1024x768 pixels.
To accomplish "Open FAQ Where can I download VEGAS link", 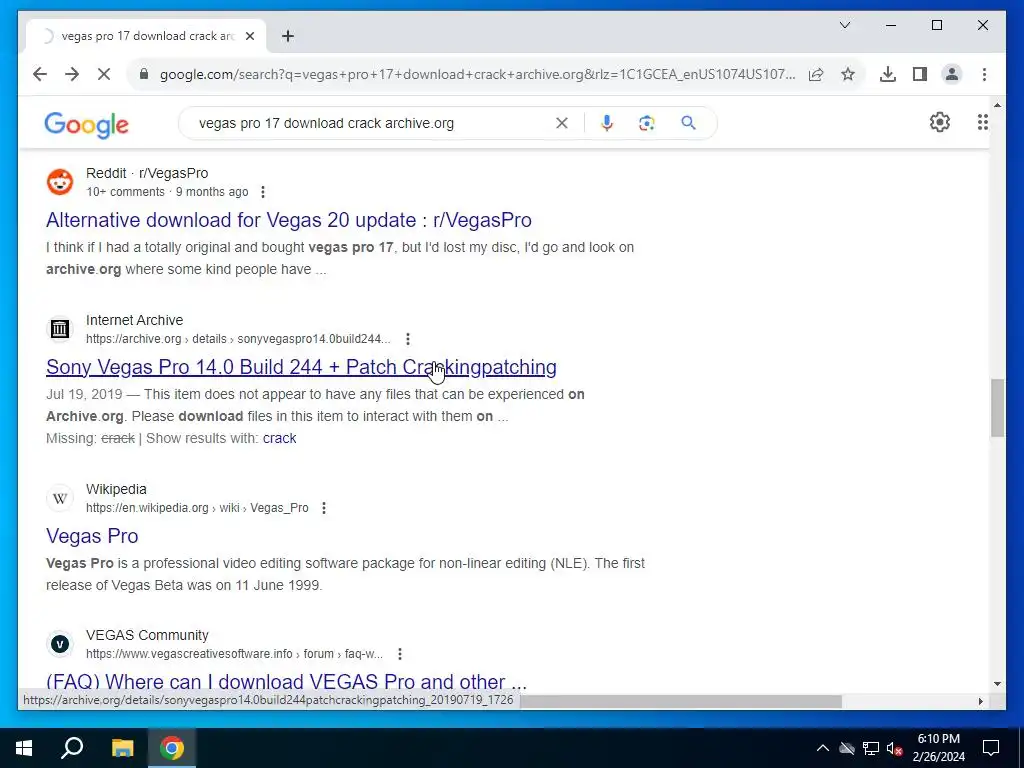I will [286, 681].
